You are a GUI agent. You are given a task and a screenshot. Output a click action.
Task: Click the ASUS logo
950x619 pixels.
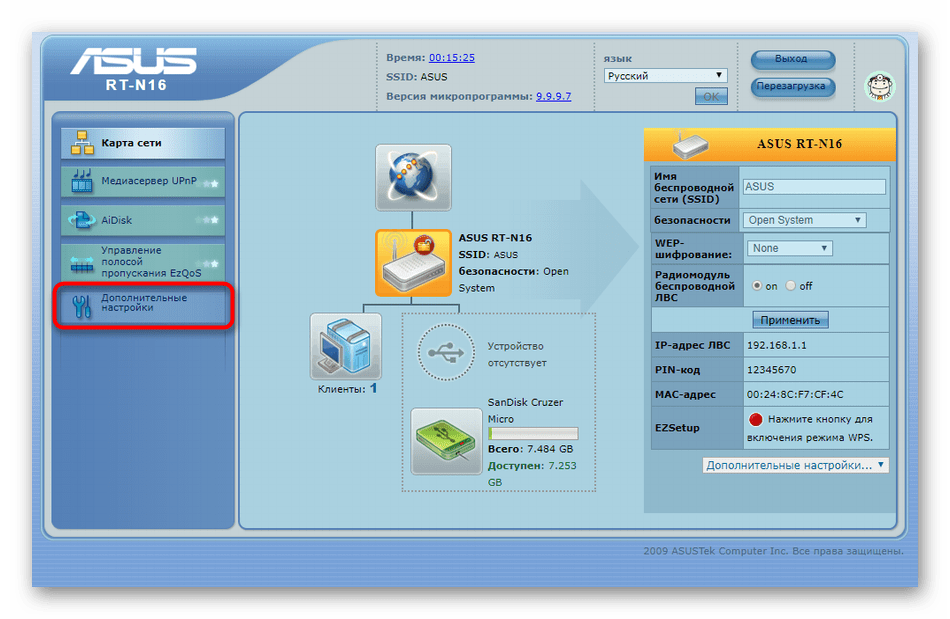click(x=134, y=62)
